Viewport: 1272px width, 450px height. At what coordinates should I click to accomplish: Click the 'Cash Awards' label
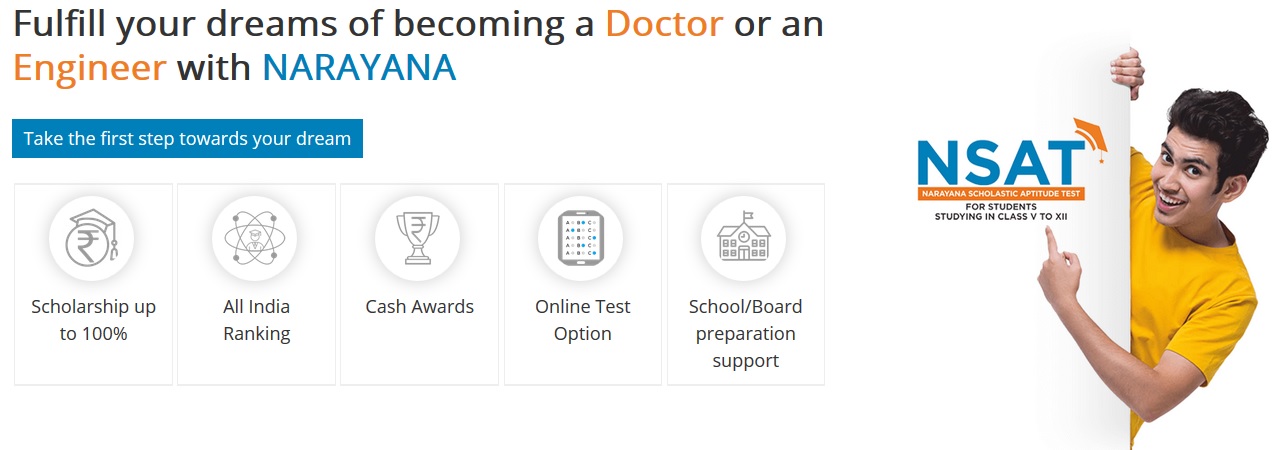click(x=419, y=307)
